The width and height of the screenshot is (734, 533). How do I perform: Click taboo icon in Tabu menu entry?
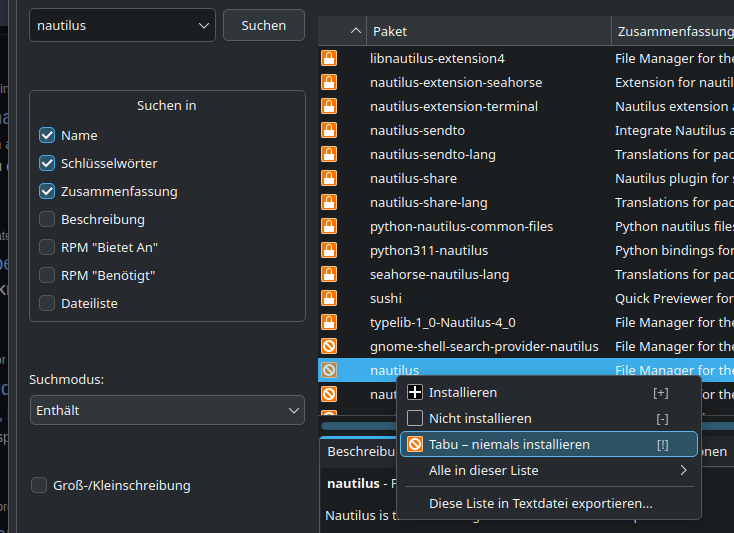pyautogui.click(x=415, y=444)
